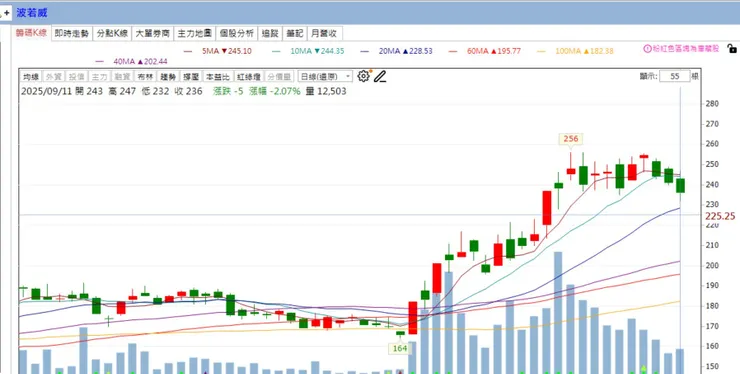Click the 170 price axis label

pos(712,326)
